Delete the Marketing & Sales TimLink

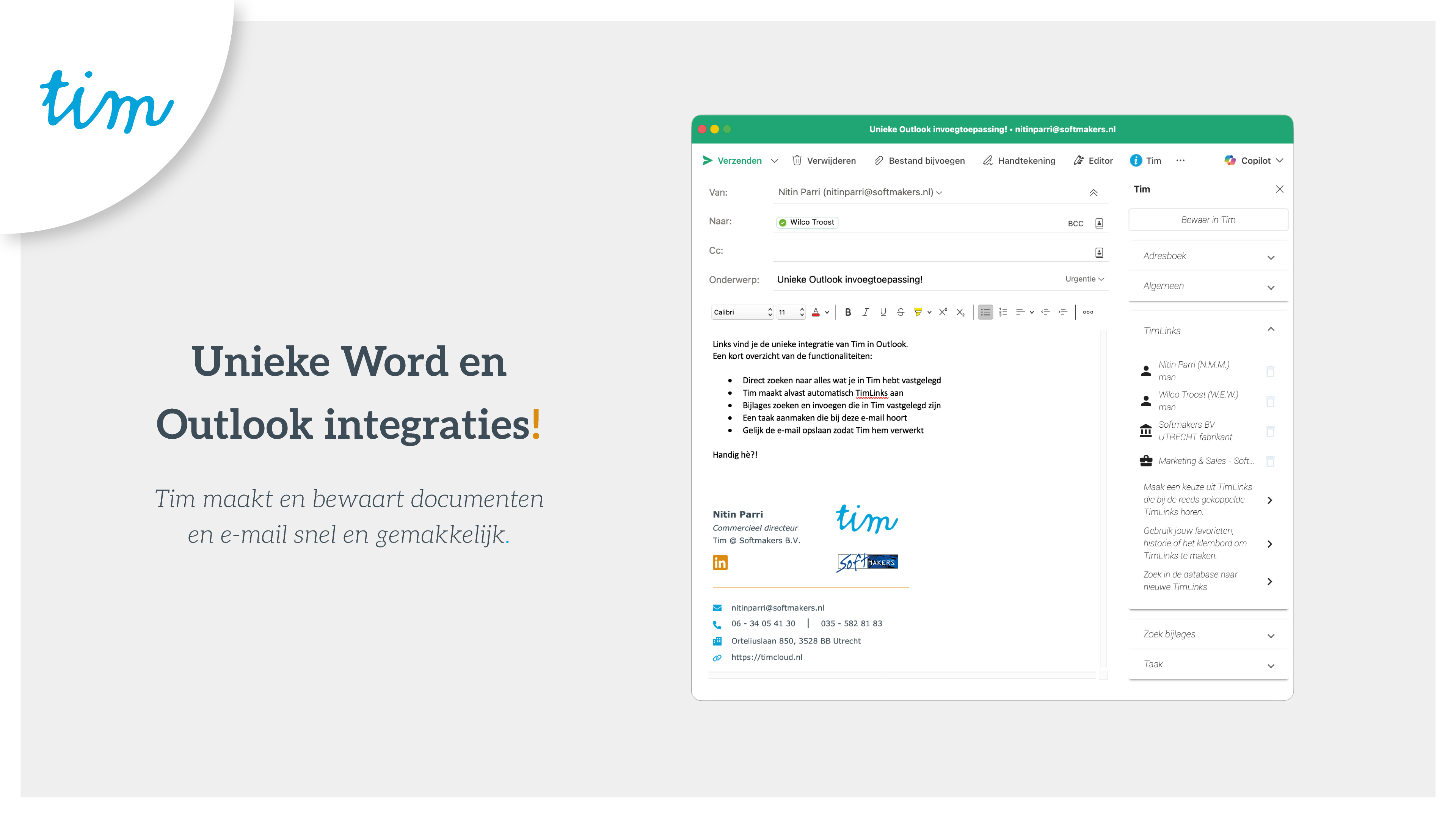(x=1270, y=461)
